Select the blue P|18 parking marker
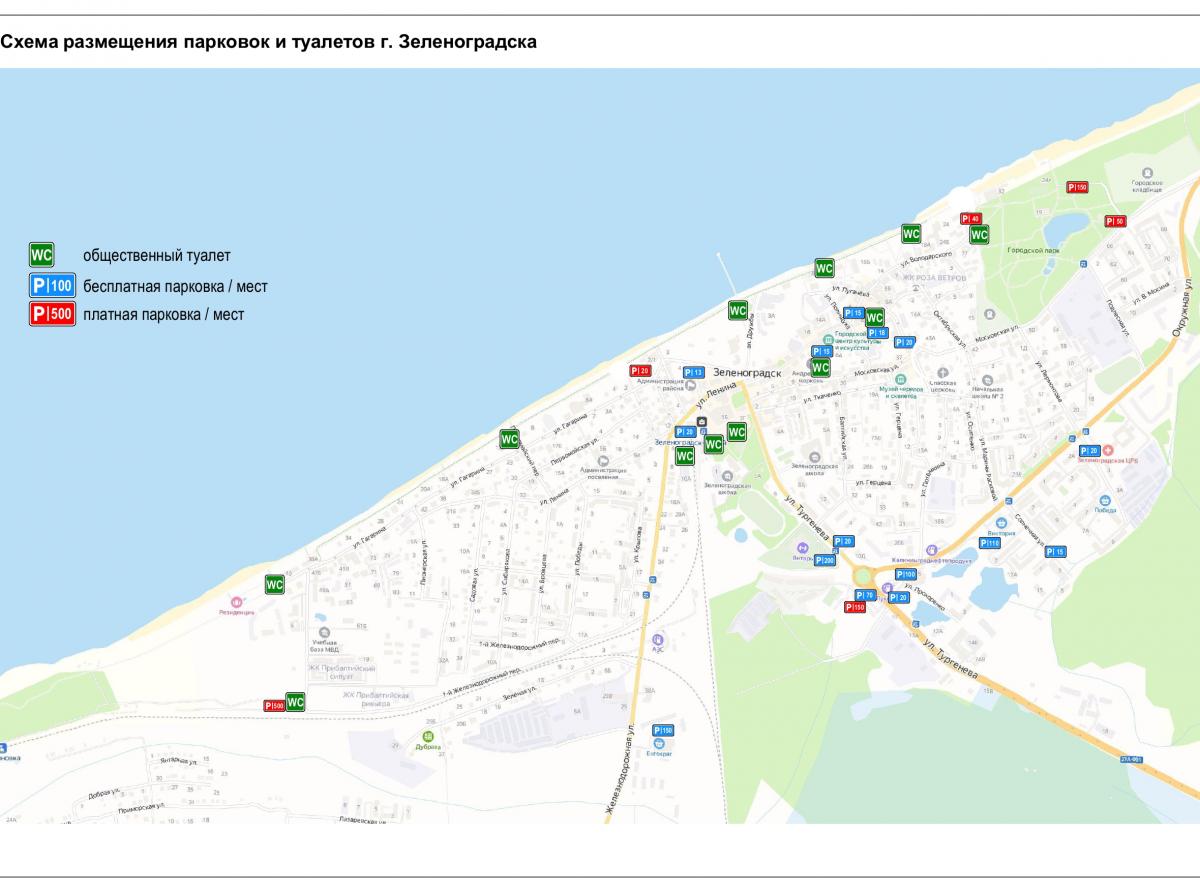The height and width of the screenshot is (892, 1200). (x=878, y=333)
